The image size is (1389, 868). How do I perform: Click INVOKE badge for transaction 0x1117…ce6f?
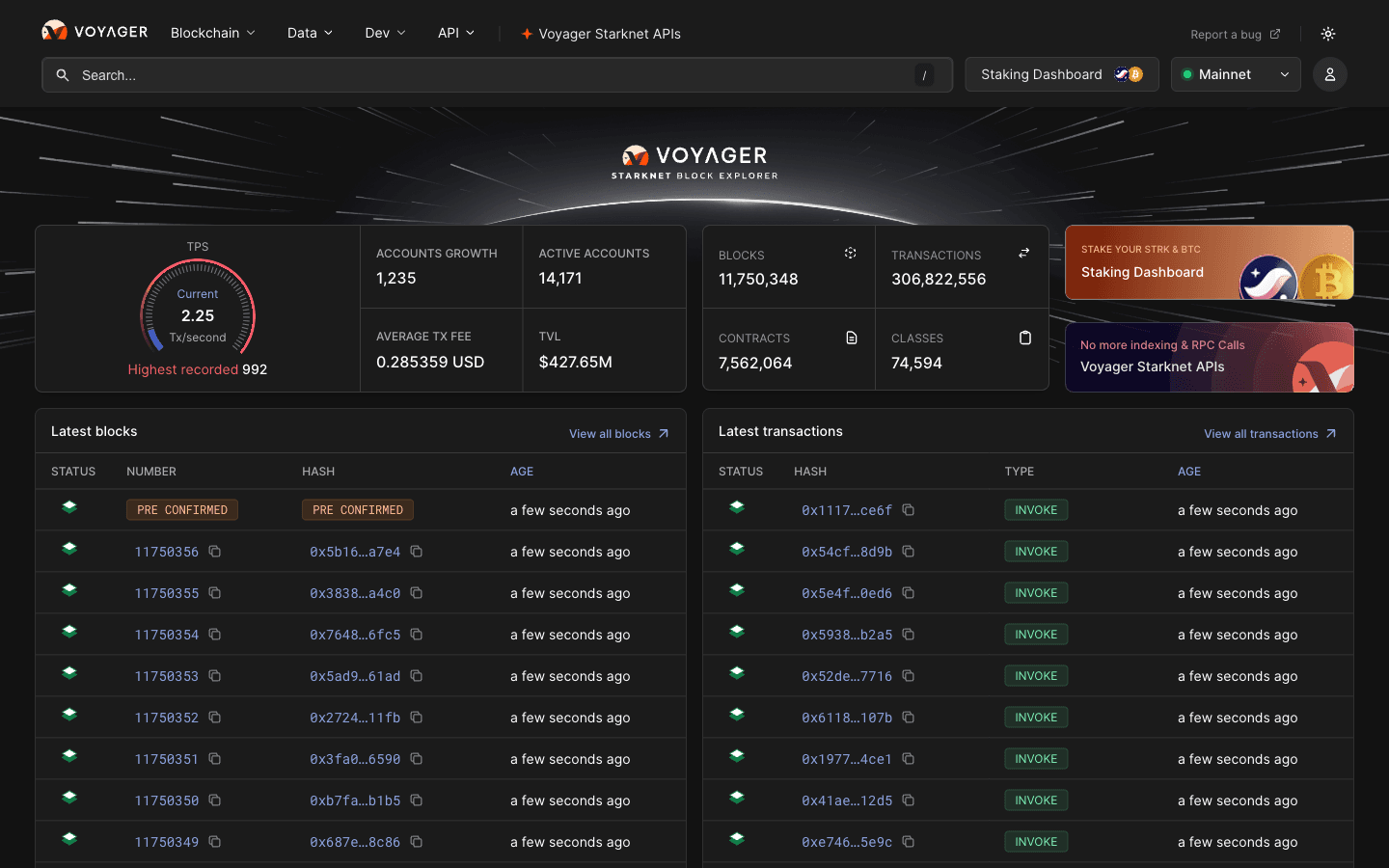pos(1036,510)
